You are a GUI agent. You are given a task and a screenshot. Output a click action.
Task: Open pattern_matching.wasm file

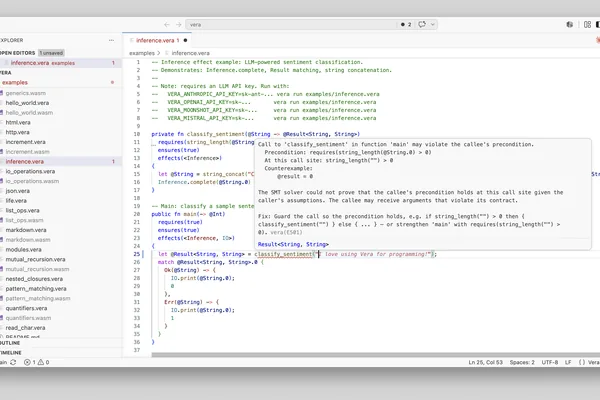tap(38, 299)
